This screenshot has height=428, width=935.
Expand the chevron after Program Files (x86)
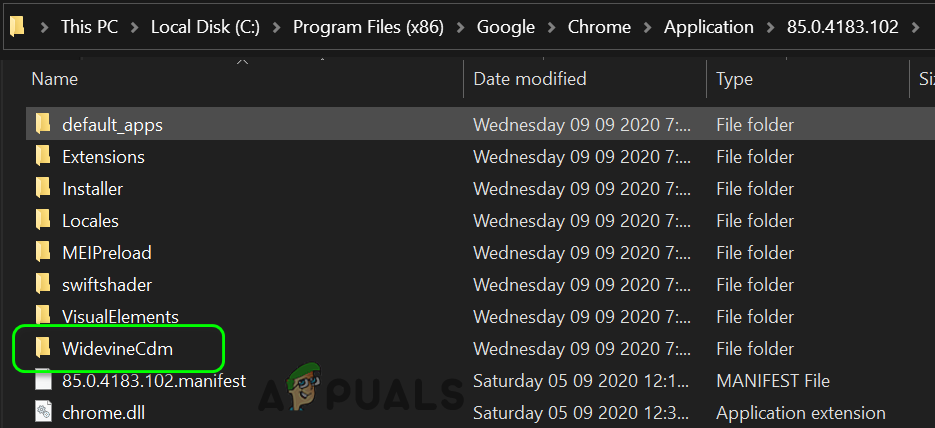459,27
